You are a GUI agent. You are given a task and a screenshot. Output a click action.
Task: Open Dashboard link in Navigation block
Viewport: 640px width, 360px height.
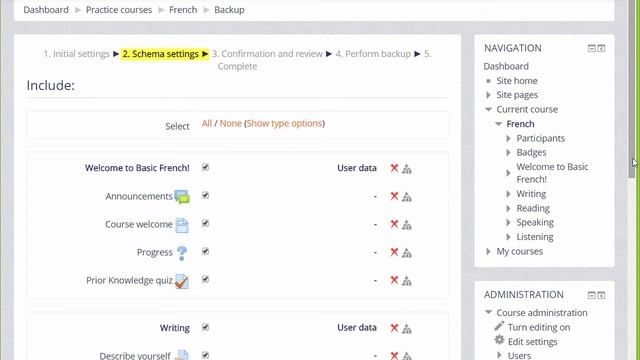pos(506,66)
